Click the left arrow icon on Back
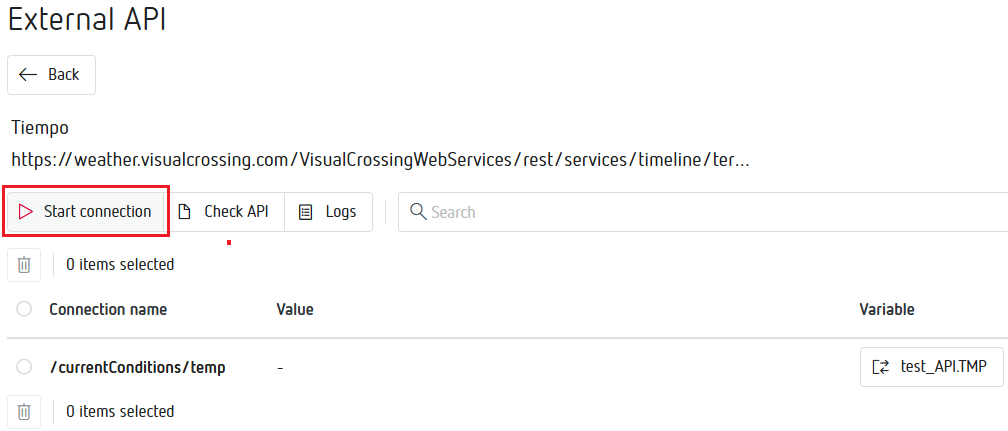 point(28,75)
